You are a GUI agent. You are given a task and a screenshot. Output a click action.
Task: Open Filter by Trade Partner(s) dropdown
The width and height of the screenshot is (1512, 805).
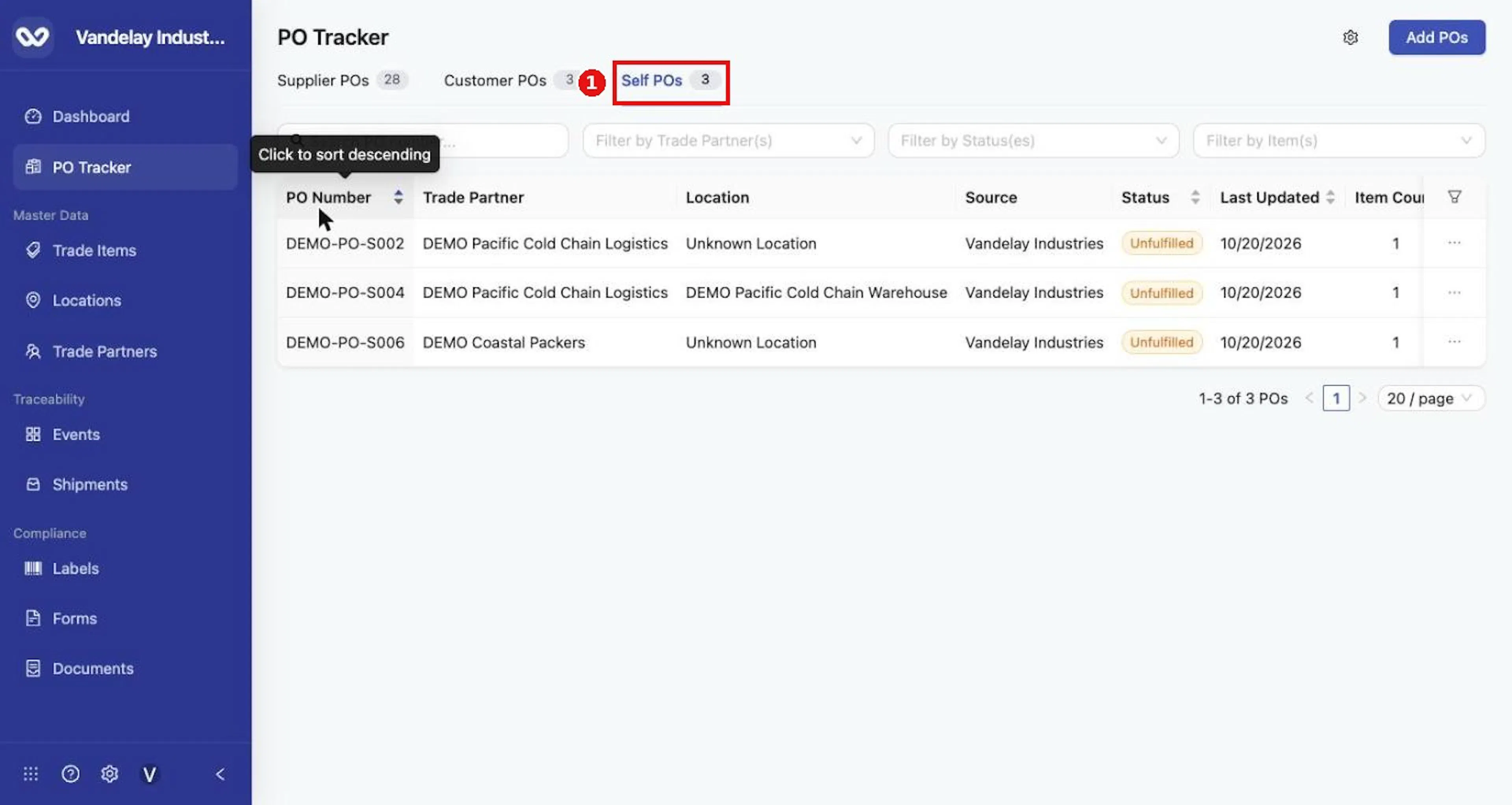pos(728,140)
